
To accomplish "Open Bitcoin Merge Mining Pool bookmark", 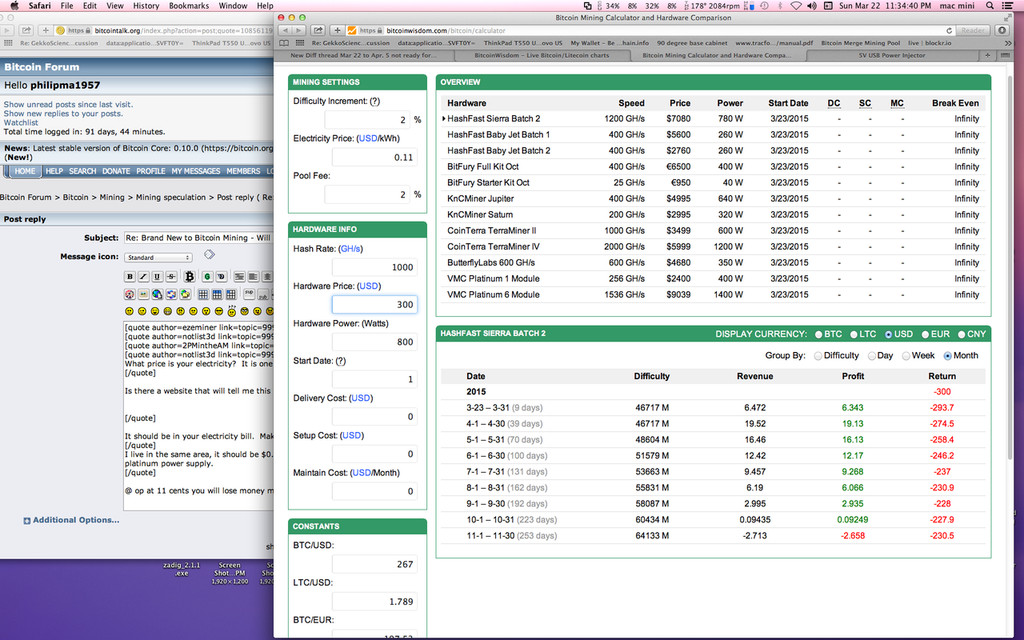I will click(x=860, y=43).
